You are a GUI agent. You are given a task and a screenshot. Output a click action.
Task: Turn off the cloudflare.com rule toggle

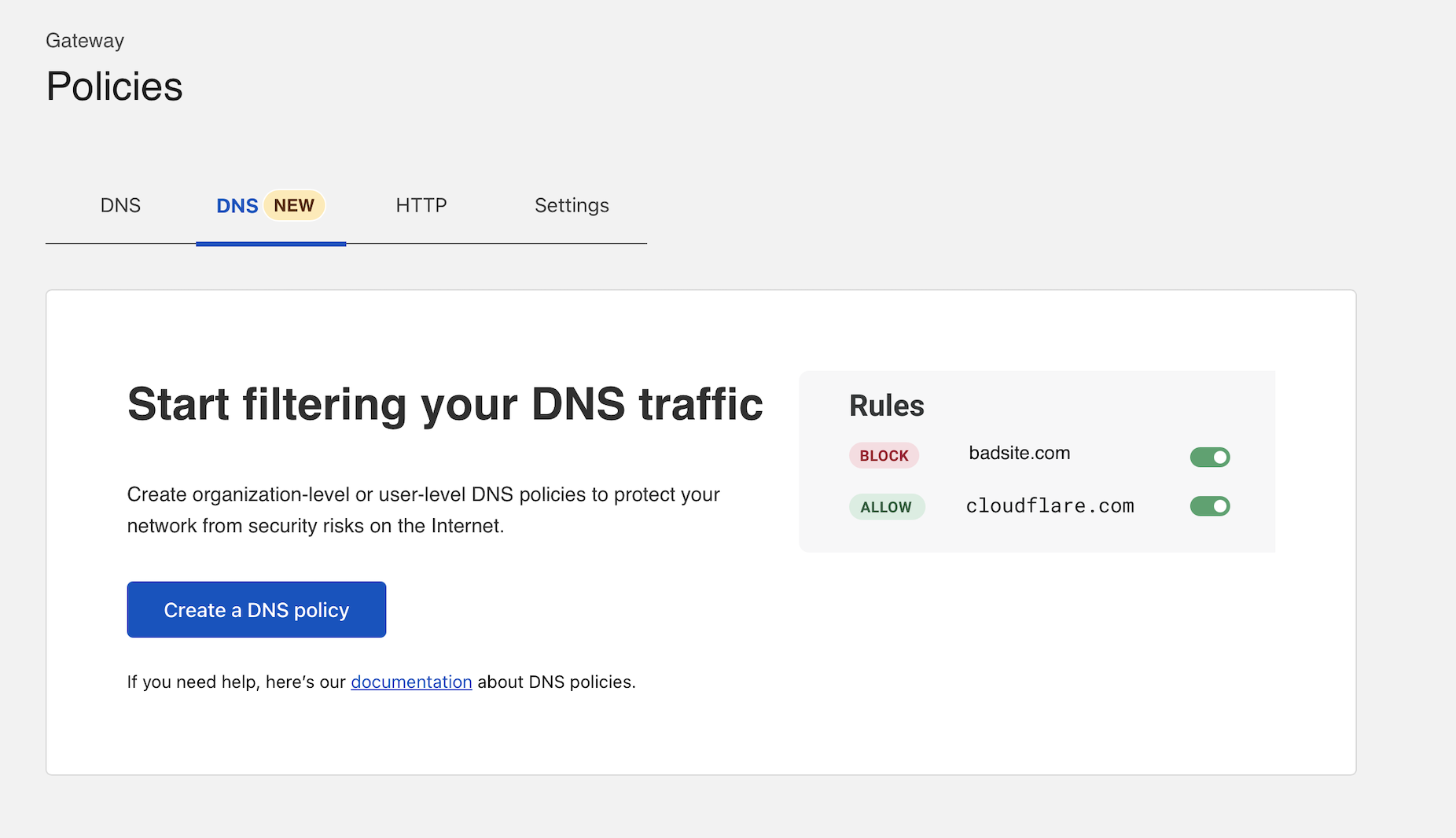pos(1209,506)
